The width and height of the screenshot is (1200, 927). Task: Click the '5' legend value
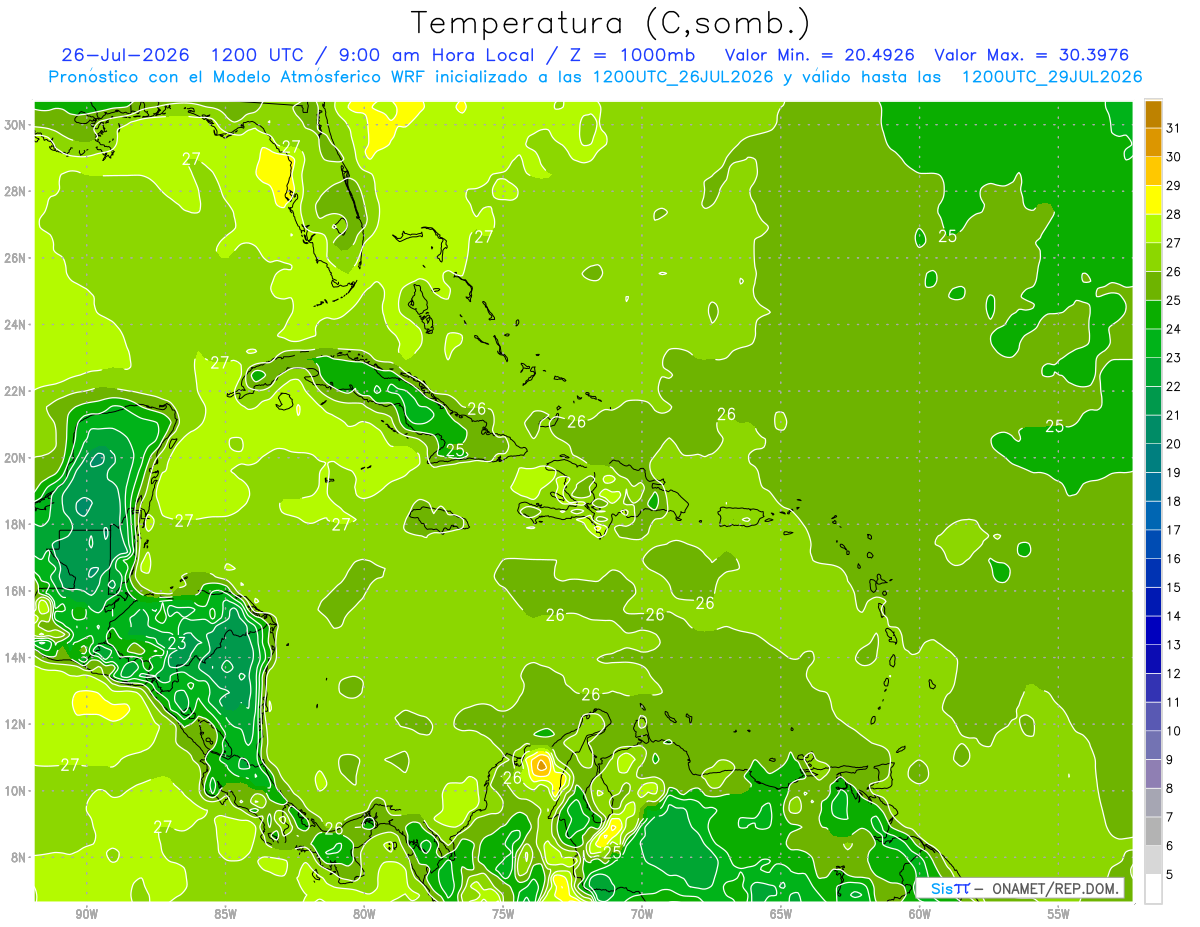coord(1170,875)
